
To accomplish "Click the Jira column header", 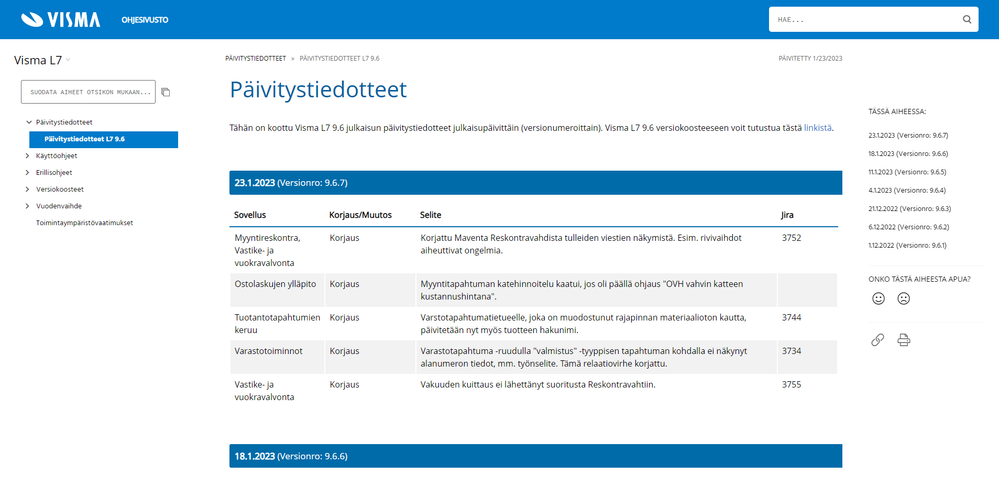I will (x=787, y=215).
